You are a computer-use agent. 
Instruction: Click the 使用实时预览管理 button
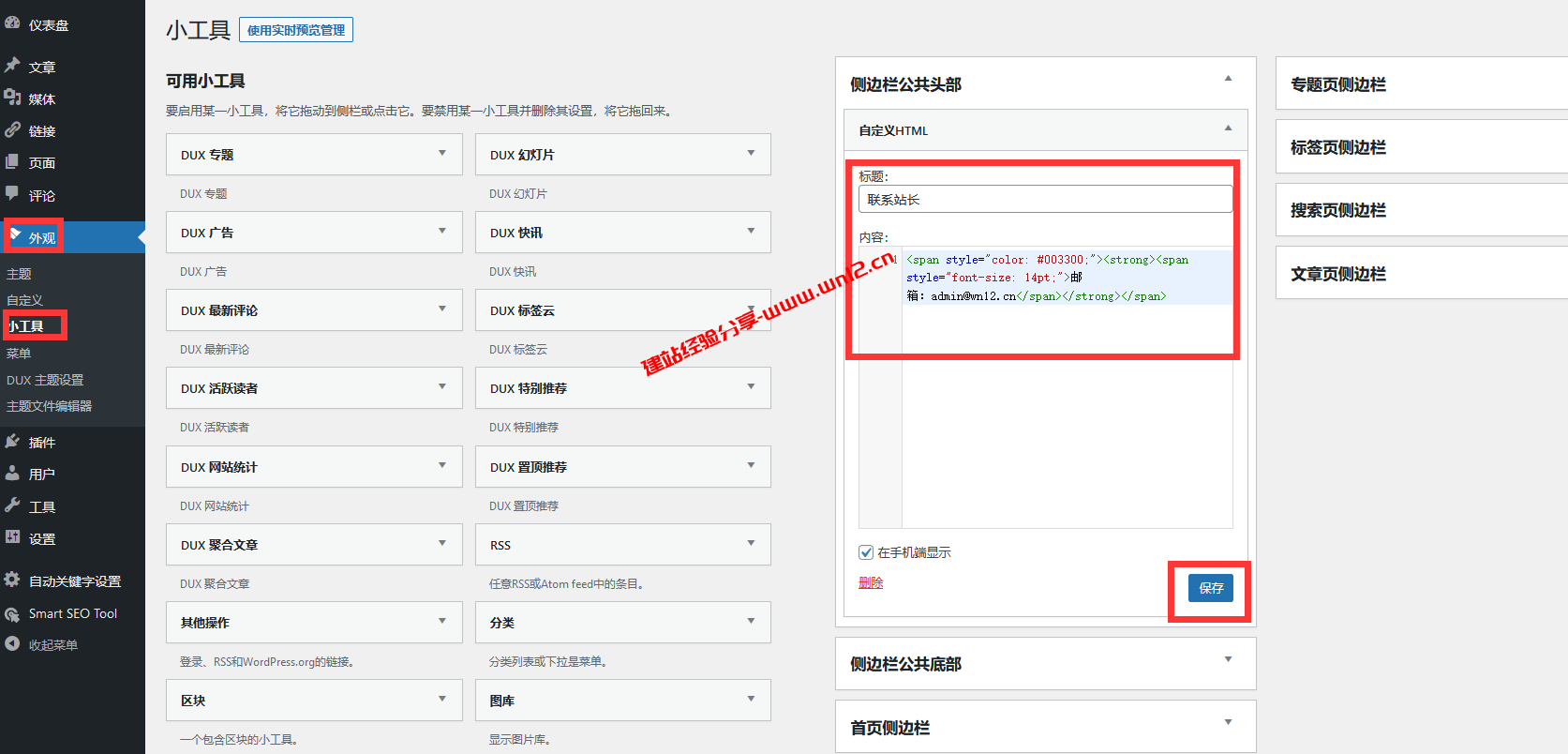[296, 30]
